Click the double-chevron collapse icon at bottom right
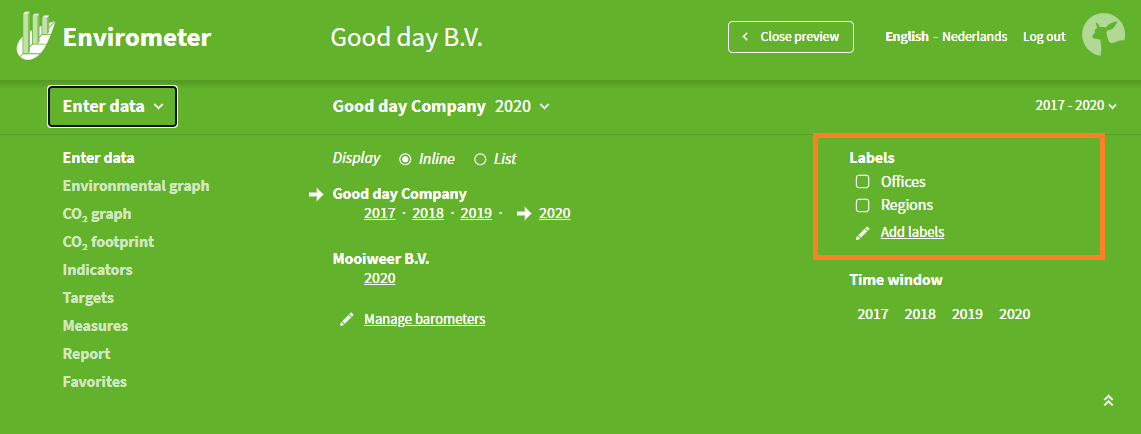The image size is (1141, 434). 1108,401
